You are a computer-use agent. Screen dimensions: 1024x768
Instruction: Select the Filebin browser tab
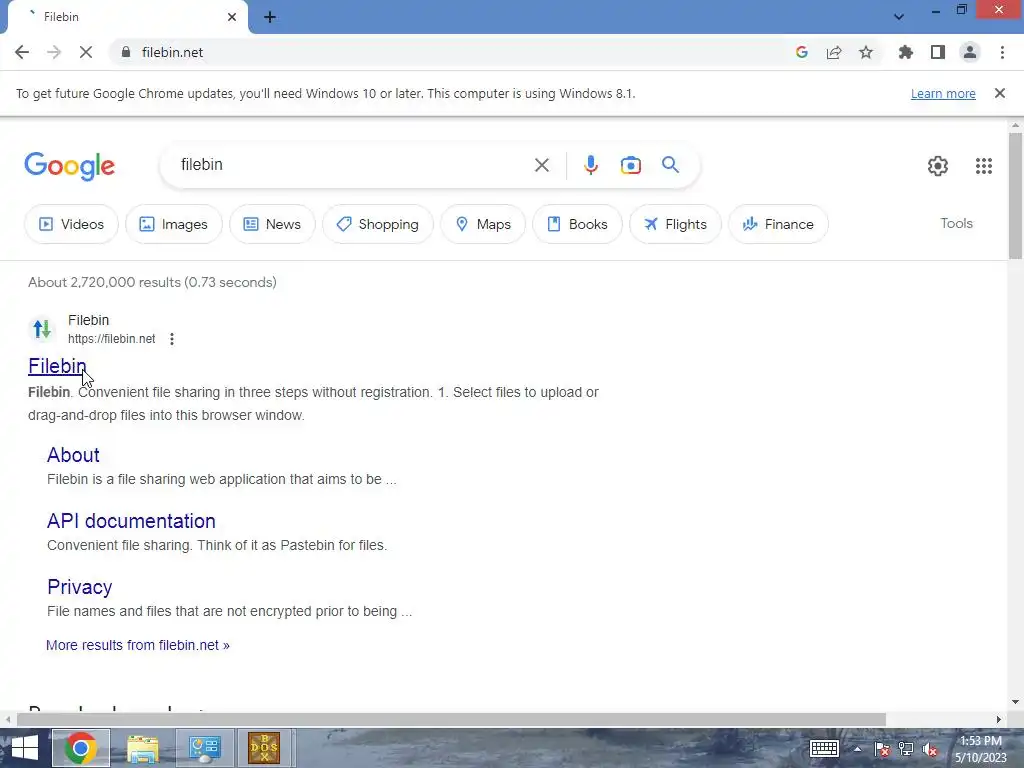[x=127, y=17]
